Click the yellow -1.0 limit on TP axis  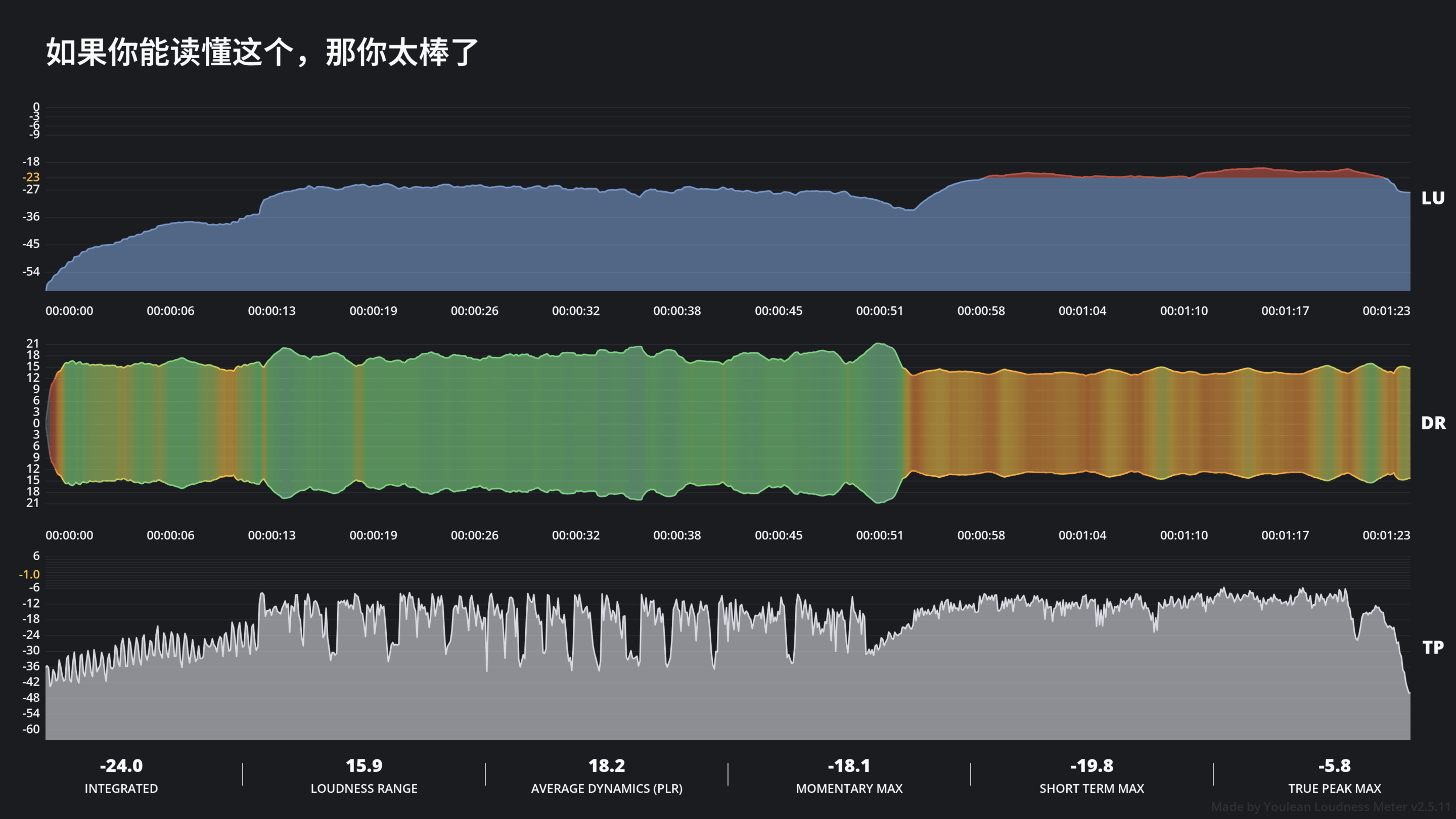29,574
